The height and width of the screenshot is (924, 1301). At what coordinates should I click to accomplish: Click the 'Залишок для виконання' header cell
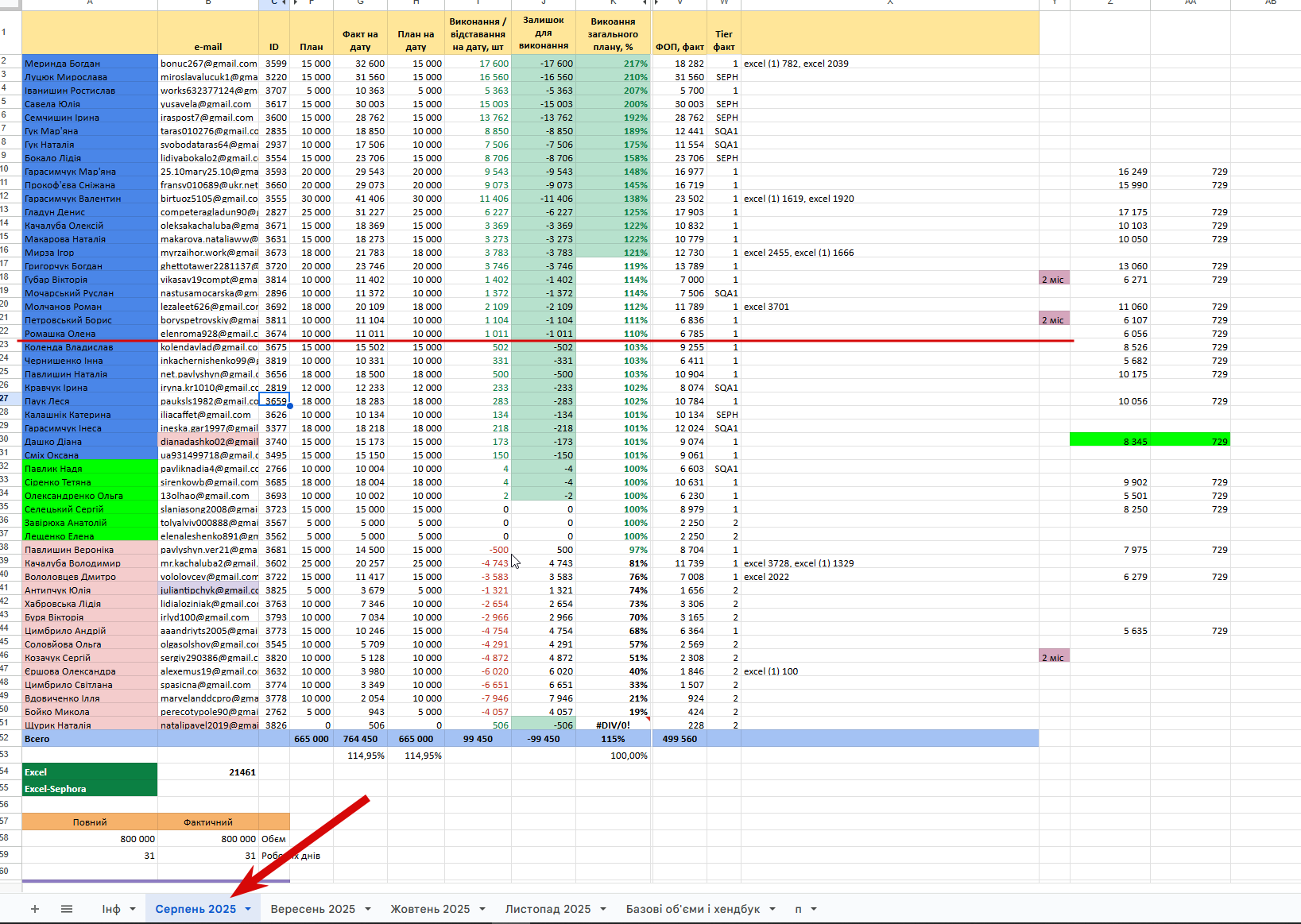click(544, 33)
